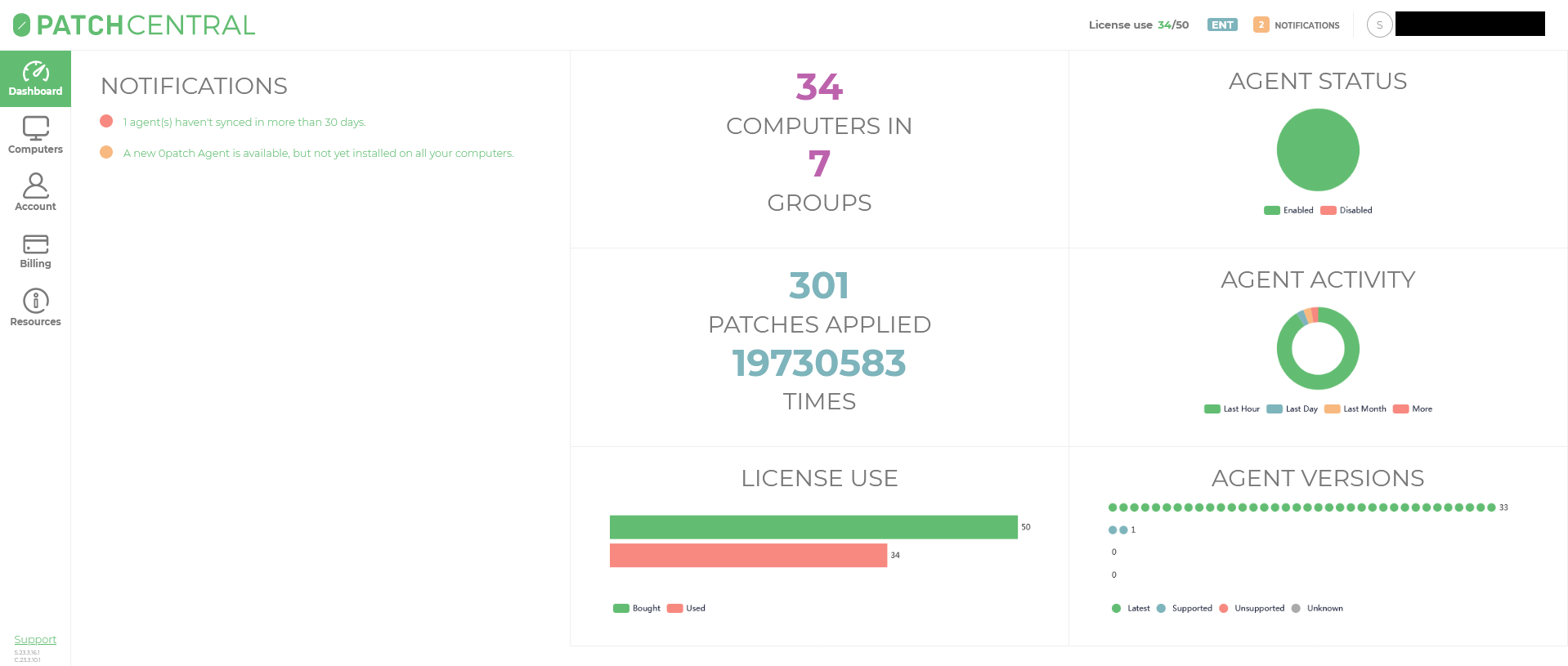Click the user avatar circle with S
1568x666 pixels.
tap(1379, 25)
